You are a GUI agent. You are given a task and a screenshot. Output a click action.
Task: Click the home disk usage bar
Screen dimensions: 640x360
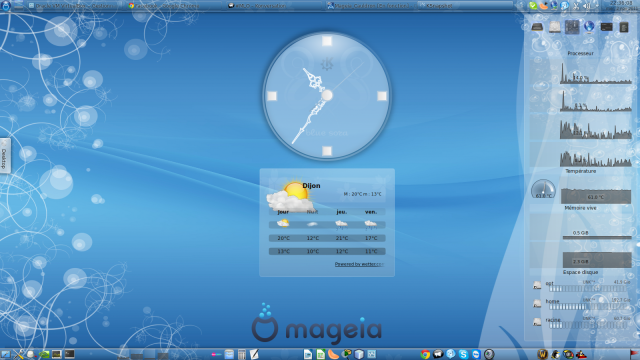587,306
